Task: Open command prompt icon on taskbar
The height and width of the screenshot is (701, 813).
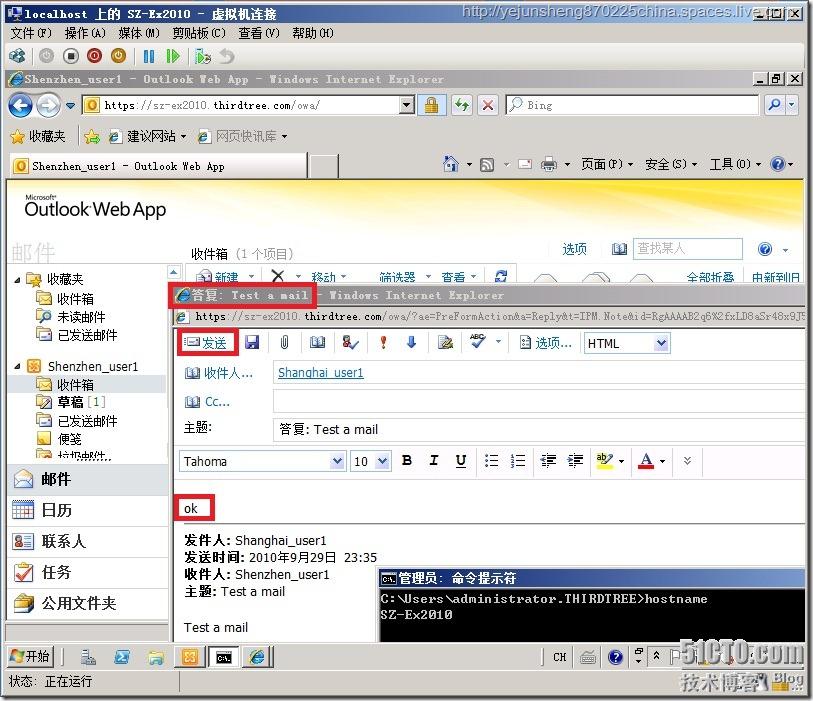Action: (x=223, y=657)
